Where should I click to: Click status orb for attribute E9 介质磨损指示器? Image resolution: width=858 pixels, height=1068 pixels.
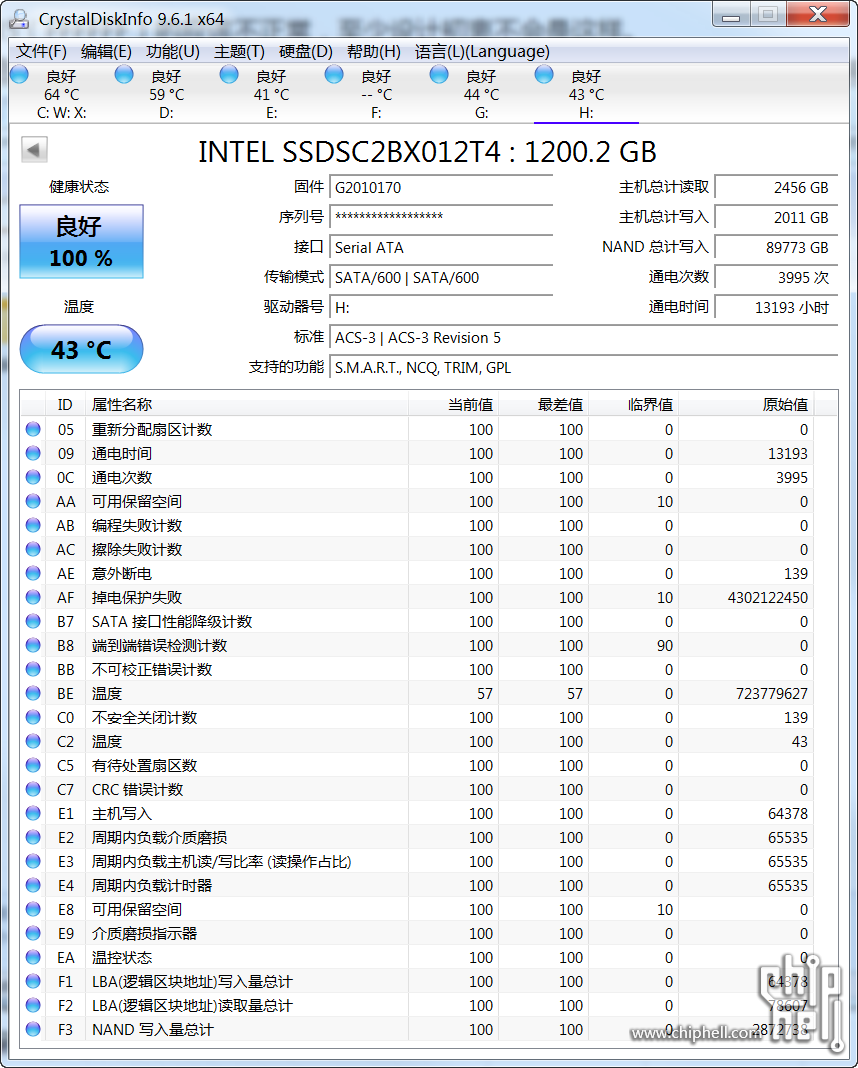[33, 933]
